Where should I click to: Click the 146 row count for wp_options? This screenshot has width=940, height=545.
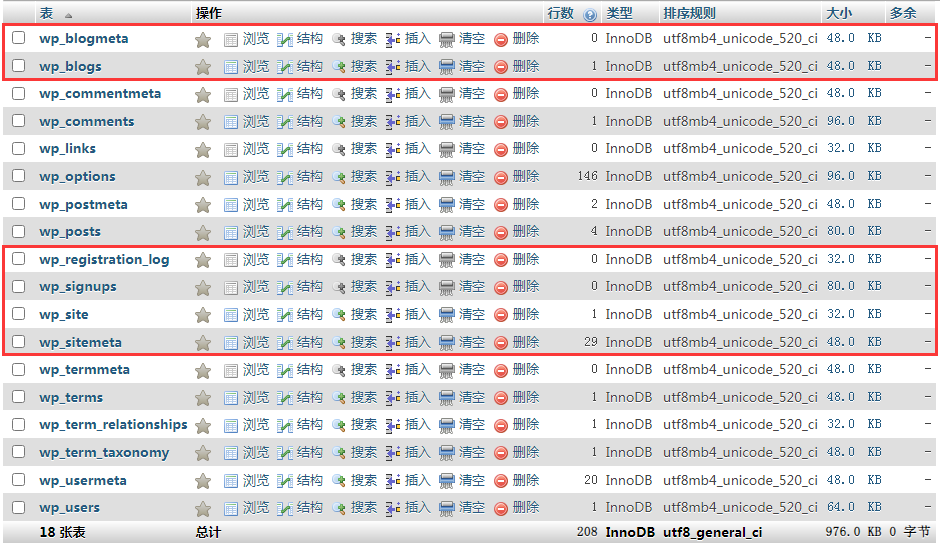point(588,176)
